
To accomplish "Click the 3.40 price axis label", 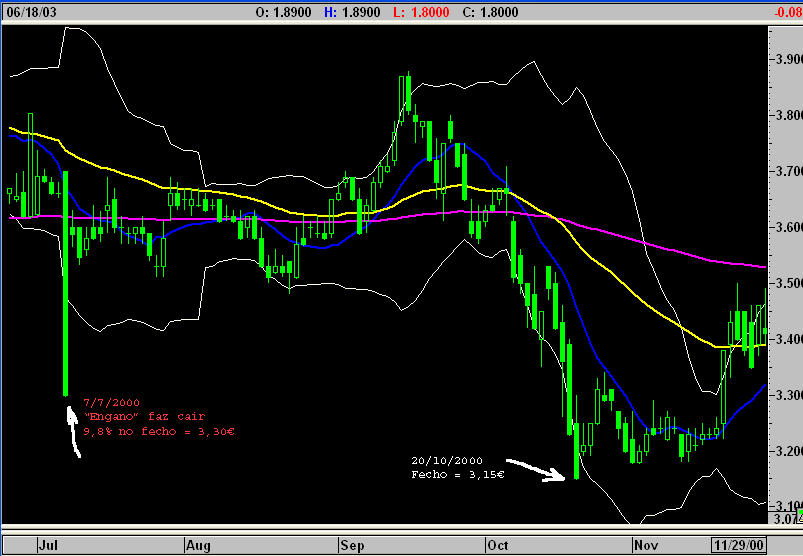I will [789, 339].
